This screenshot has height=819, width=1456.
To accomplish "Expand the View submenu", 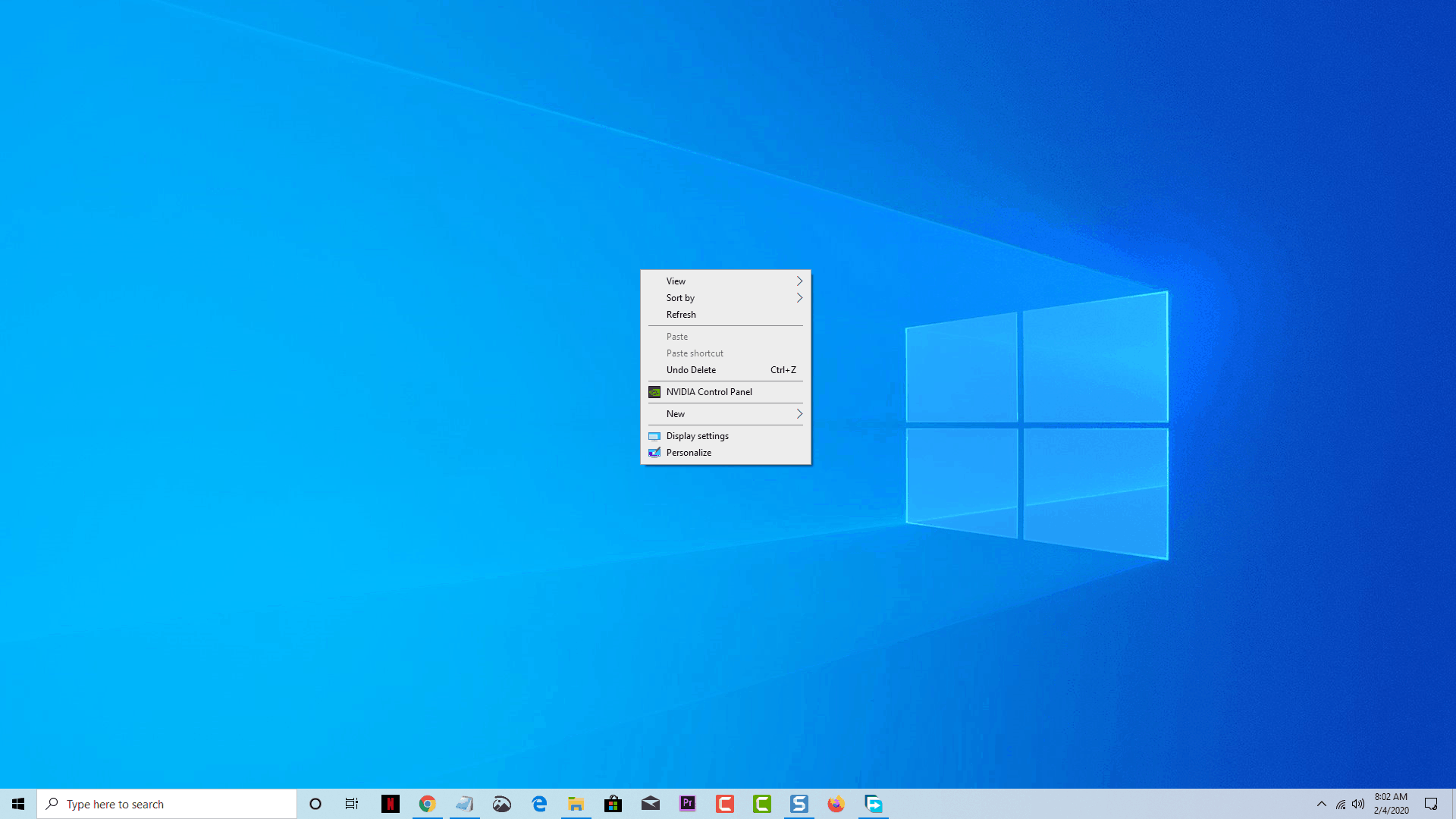I will [x=726, y=281].
